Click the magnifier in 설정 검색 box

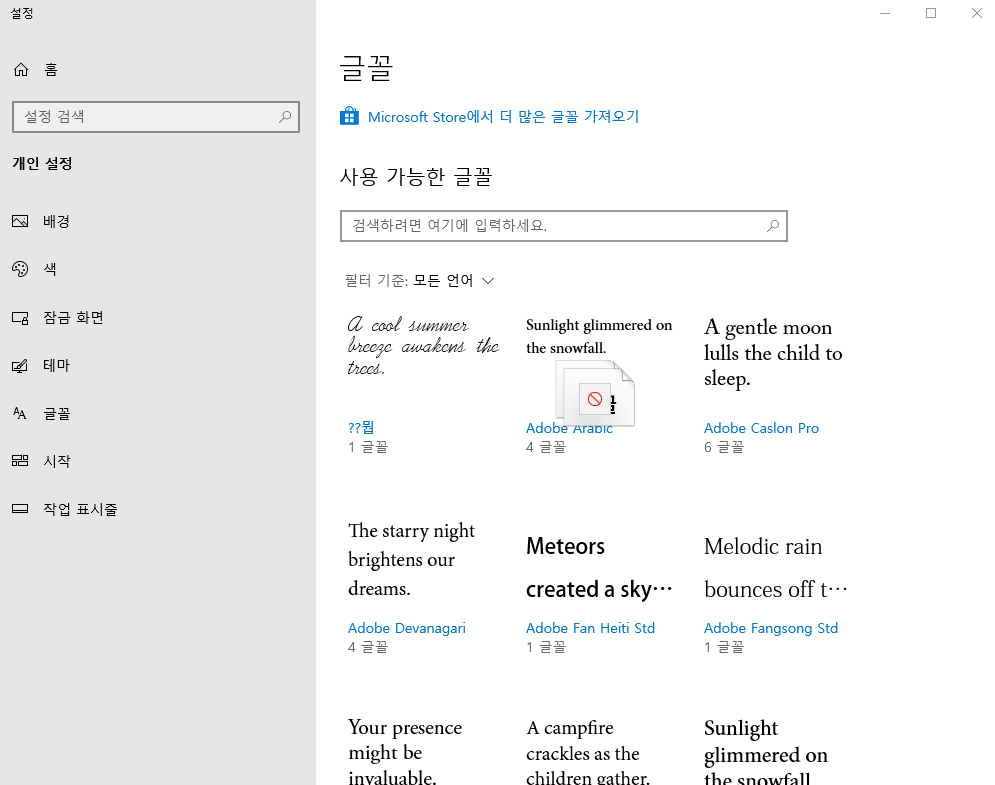(285, 117)
